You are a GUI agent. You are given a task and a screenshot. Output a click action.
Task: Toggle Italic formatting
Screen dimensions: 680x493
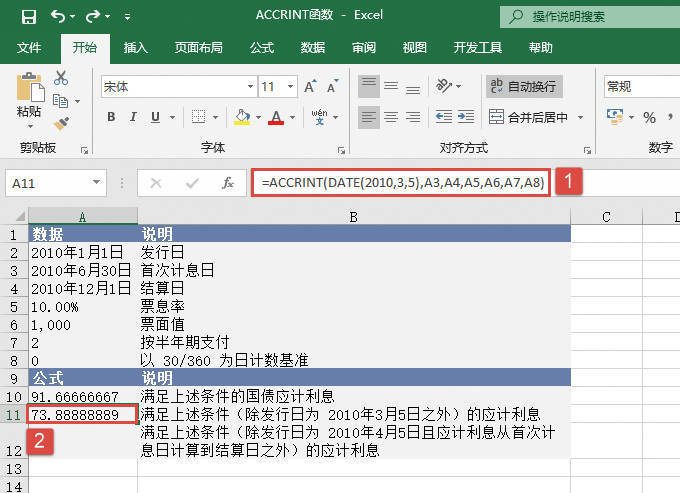(x=133, y=117)
